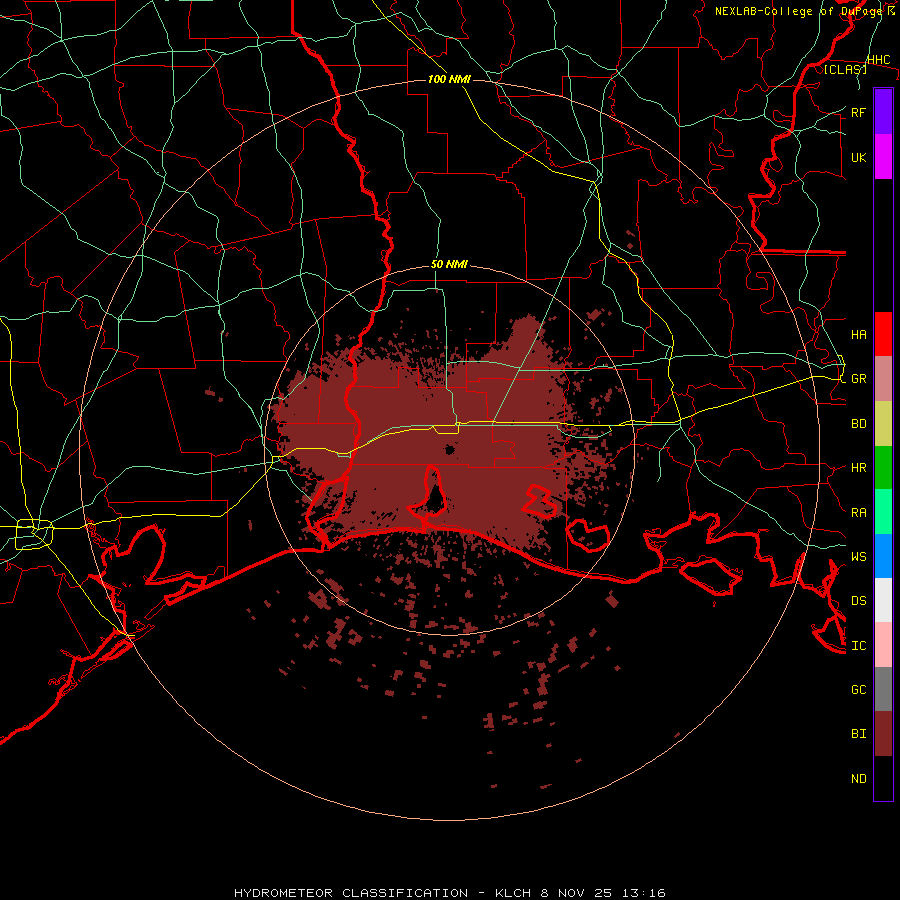900x900 pixels.
Task: Select the RA light green swatch
Action: pos(883,512)
